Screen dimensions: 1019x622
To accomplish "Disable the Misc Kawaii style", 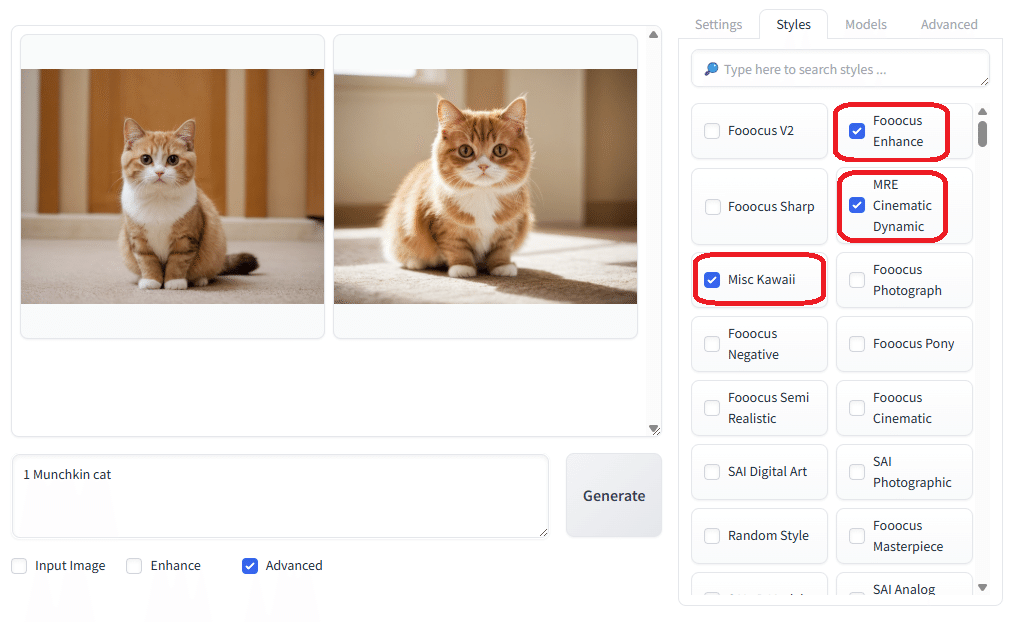I will point(712,280).
